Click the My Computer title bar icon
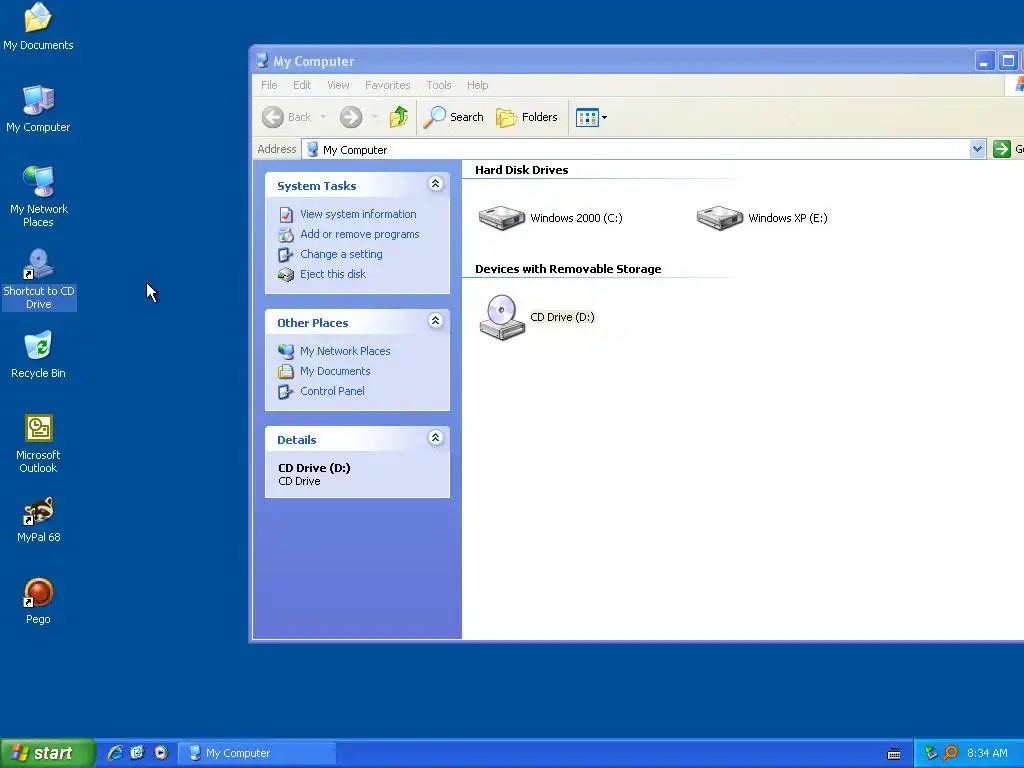This screenshot has height=768, width=1024. pyautogui.click(x=263, y=61)
